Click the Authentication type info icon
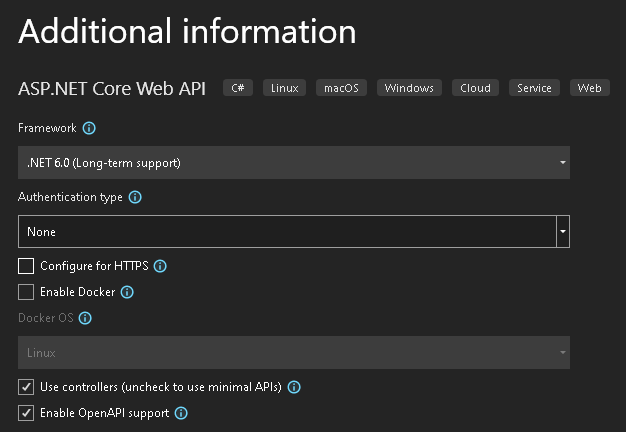 pos(135,197)
